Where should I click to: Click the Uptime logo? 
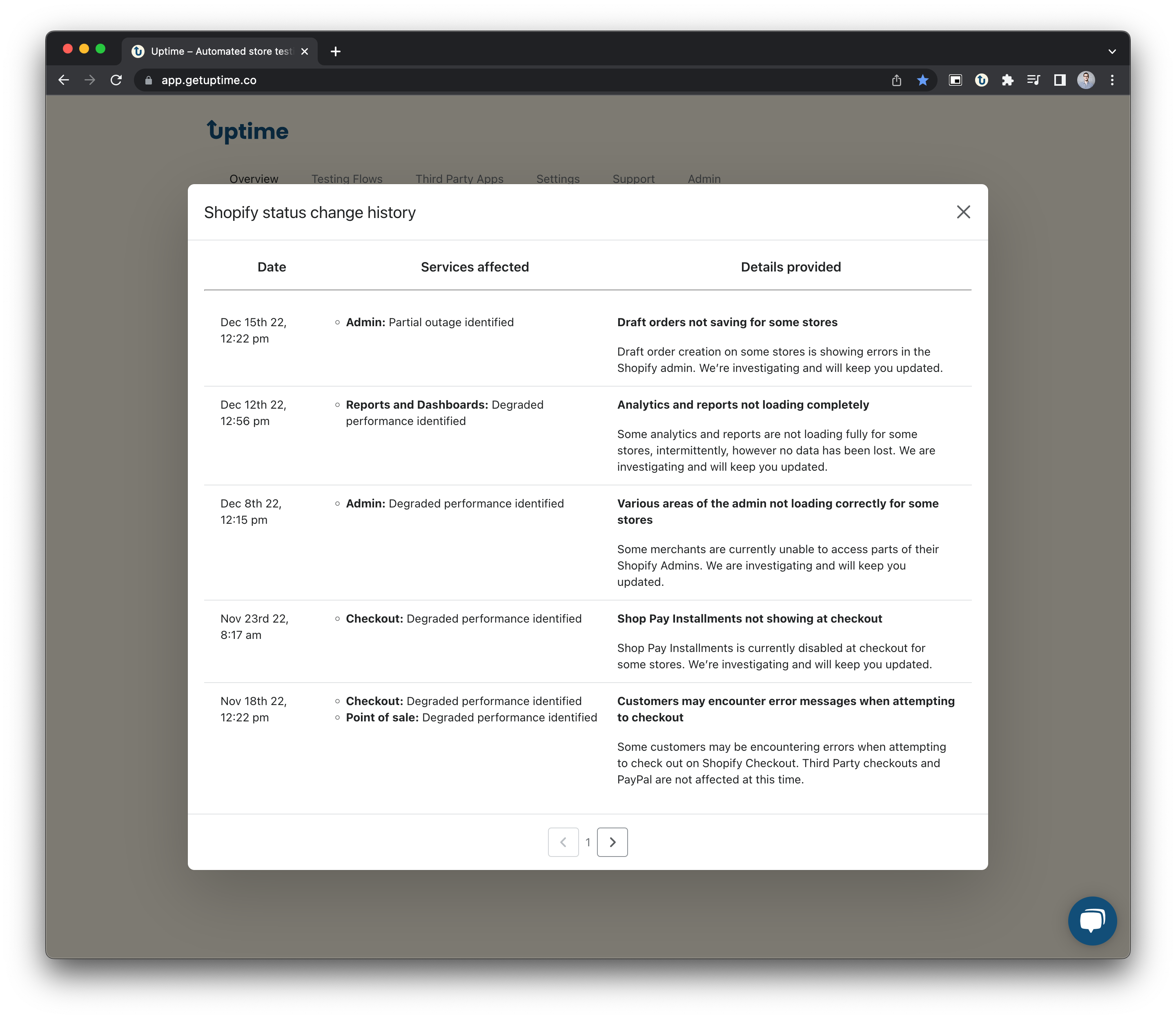pos(248,131)
